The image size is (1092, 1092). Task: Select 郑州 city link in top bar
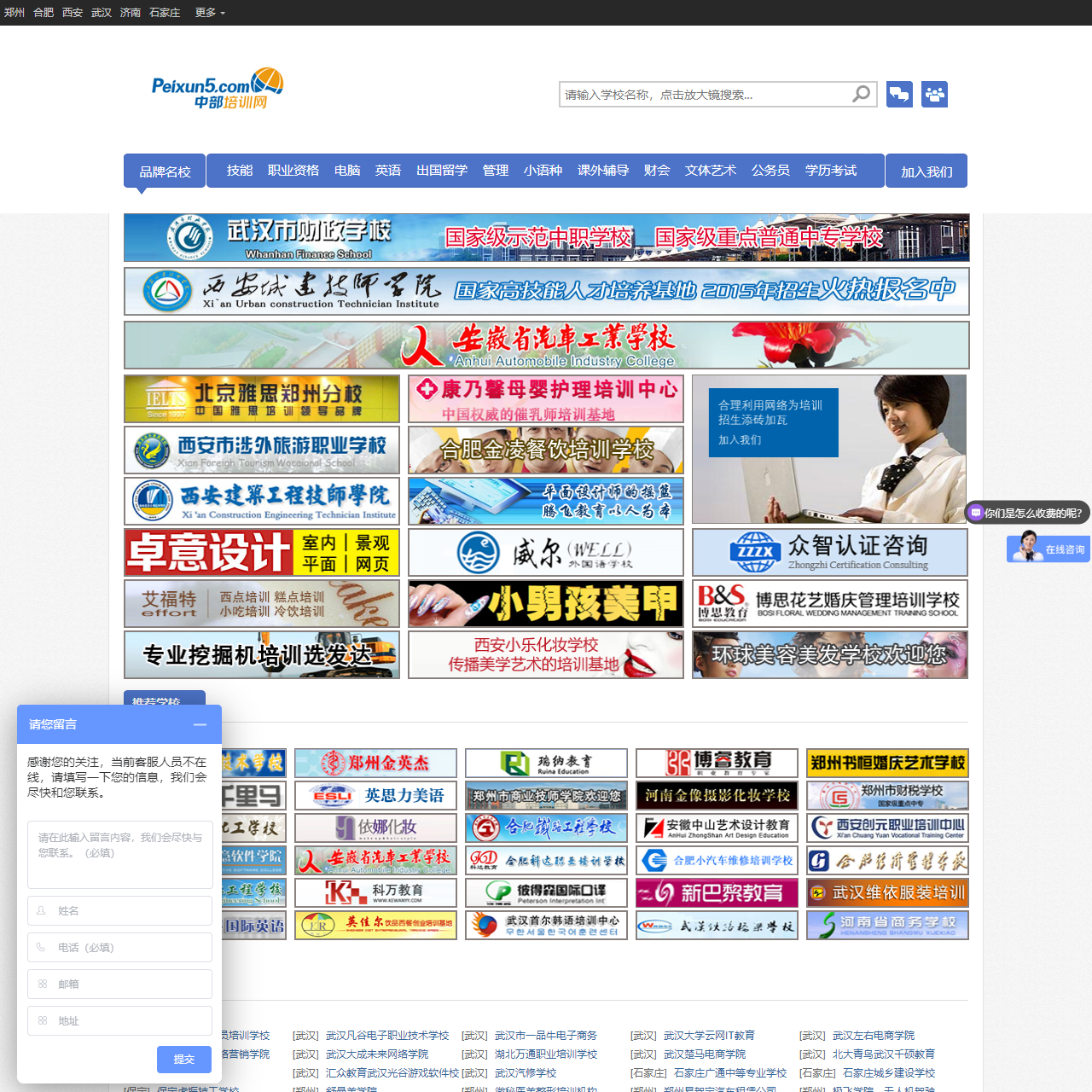15,13
